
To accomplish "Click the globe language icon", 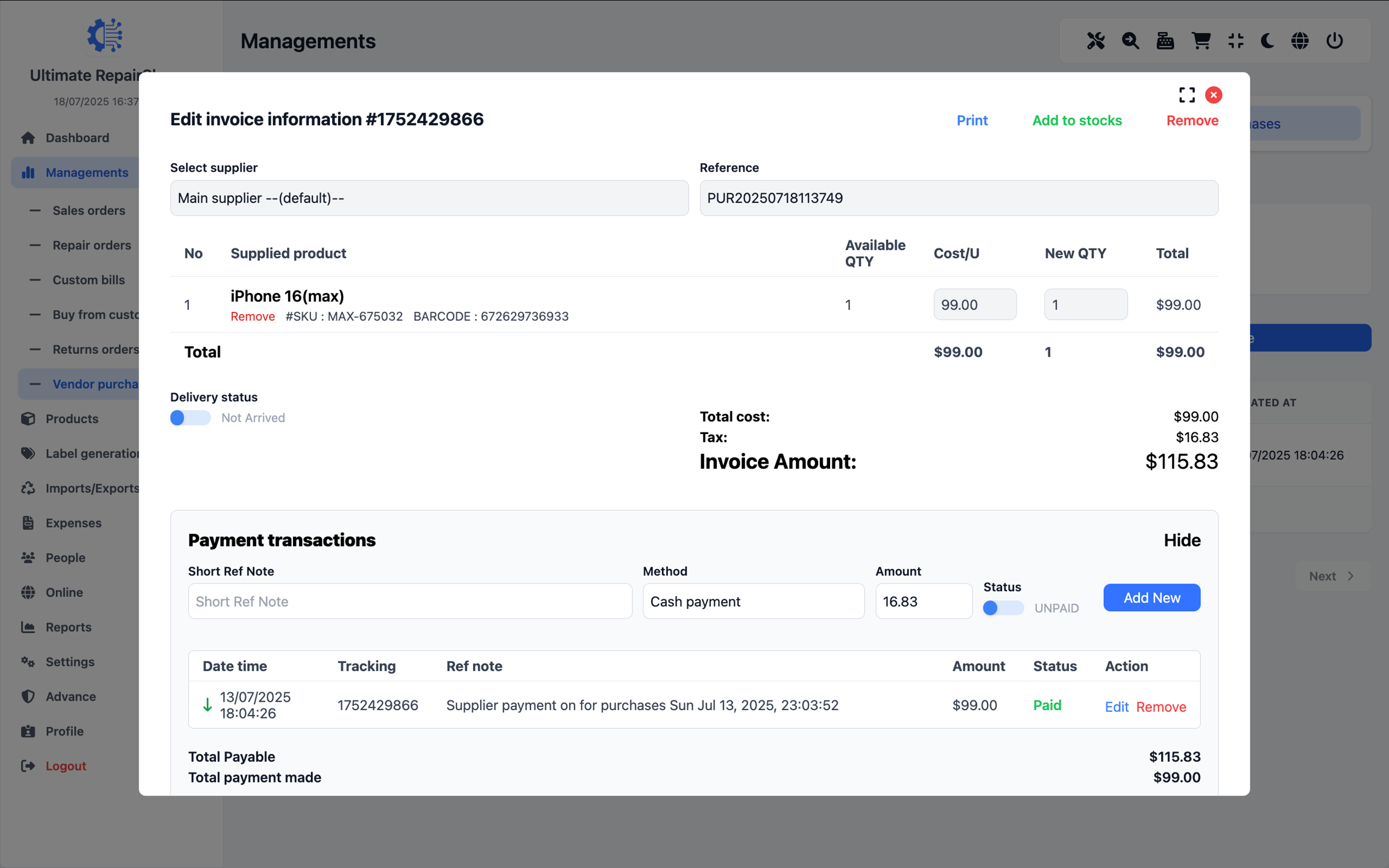I will [x=1300, y=41].
